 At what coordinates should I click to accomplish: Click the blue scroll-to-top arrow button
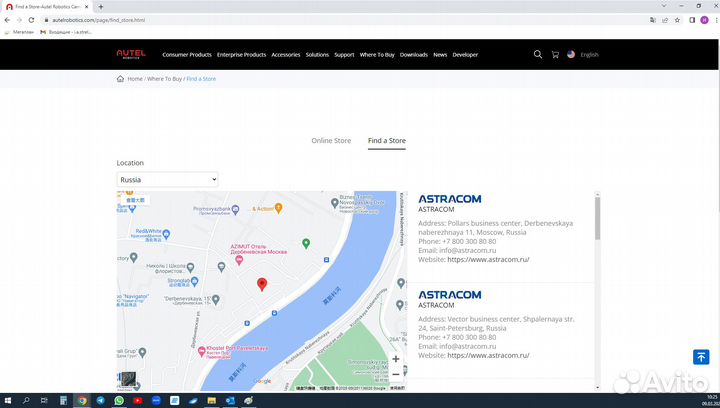tap(701, 357)
